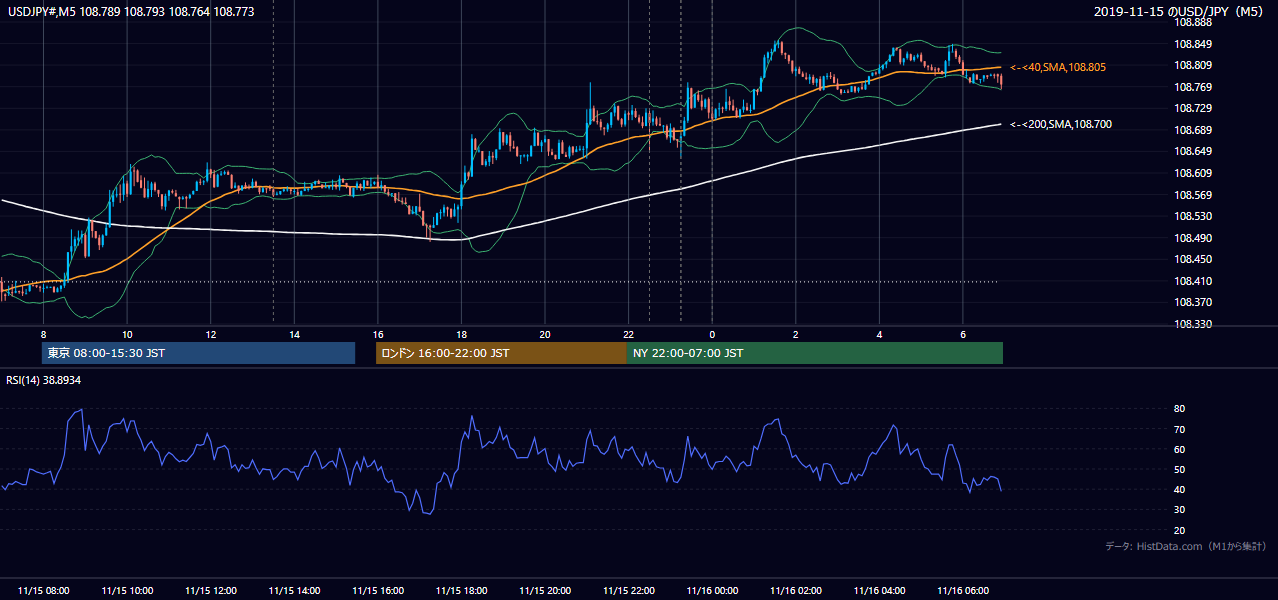Image resolution: width=1278 pixels, height=600 pixels.
Task: Click the chart title 2019-11-15 のUSD/JPY (M5)
Action: pos(1181,12)
